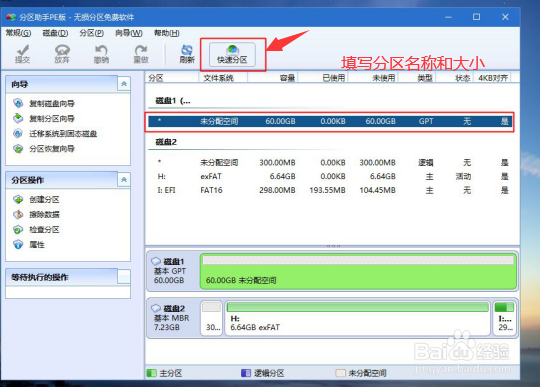Open the 快速分区 quick partition tool
The width and height of the screenshot is (540, 387).
pos(232,54)
